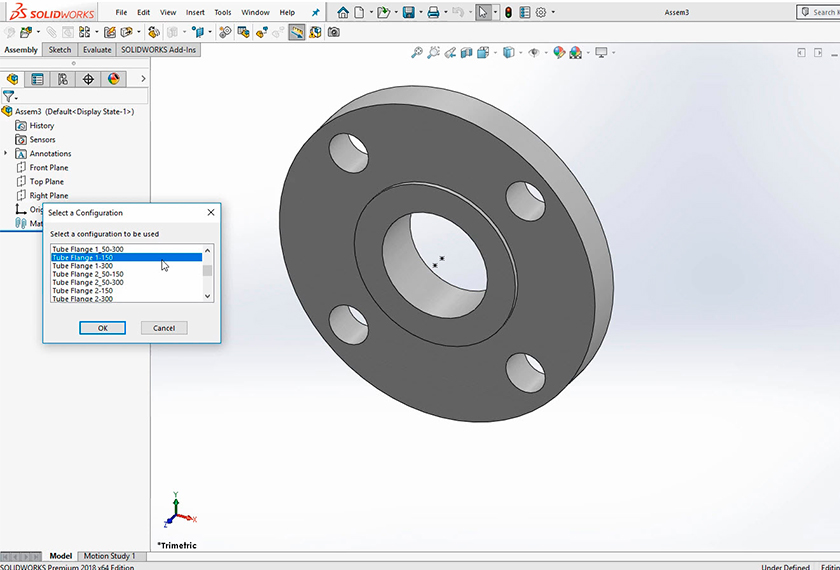This screenshot has height=570, width=840.
Task: Expand the Annotations tree node
Action: [x=6, y=153]
